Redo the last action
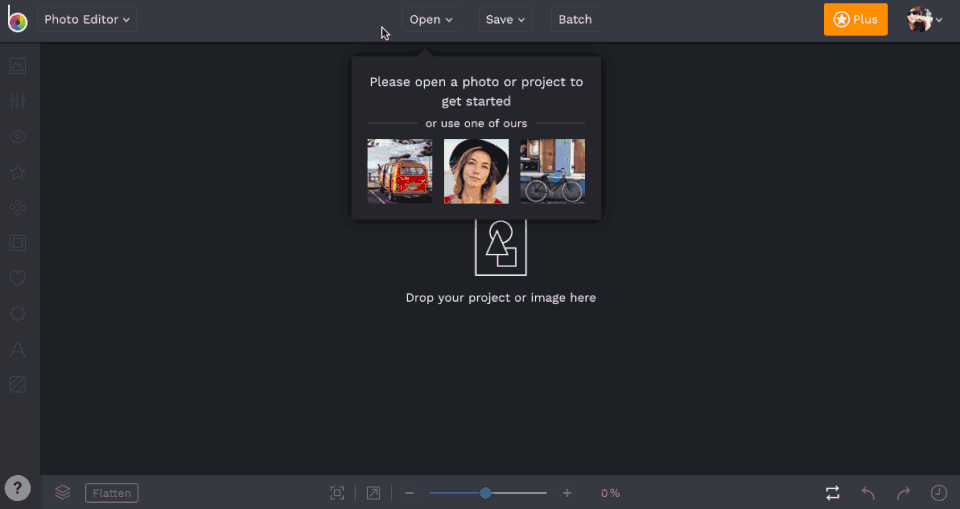The image size is (960, 509). (904, 493)
